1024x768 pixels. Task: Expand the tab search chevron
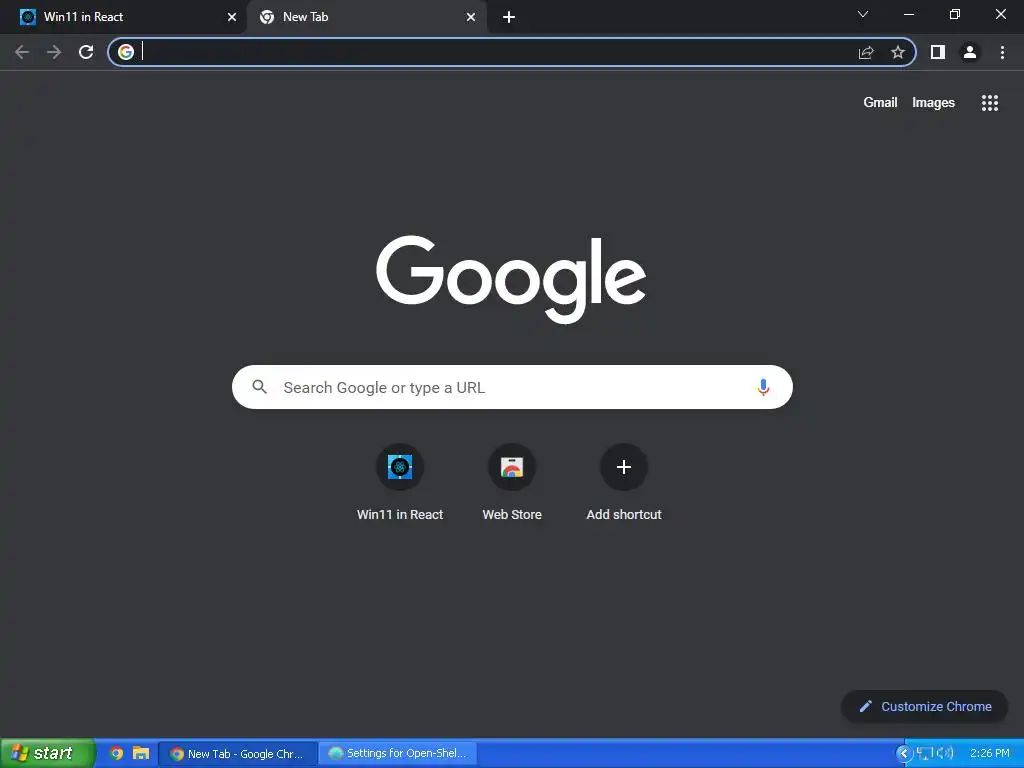863,14
